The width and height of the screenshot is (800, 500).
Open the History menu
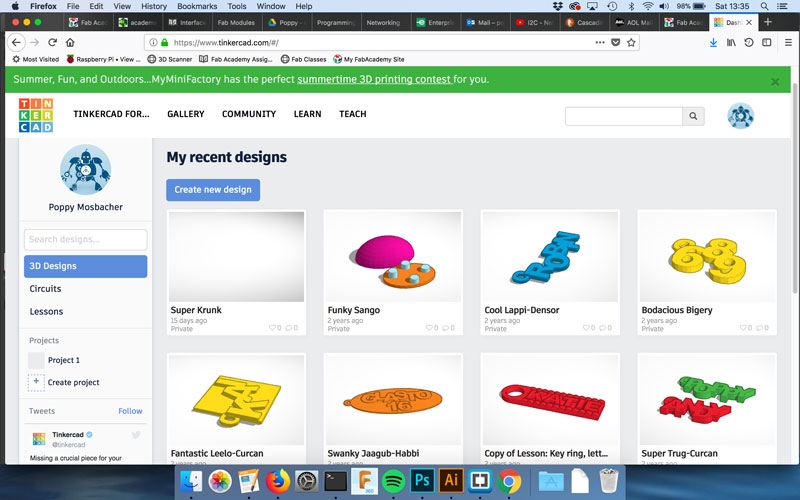pos(154,6)
